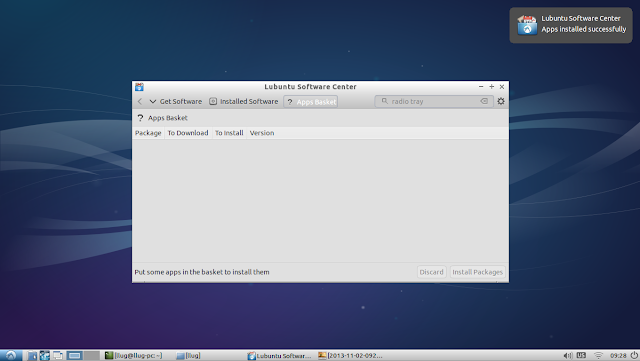Click the Apps Basket heading question icon
640x361 pixels.
(140, 118)
